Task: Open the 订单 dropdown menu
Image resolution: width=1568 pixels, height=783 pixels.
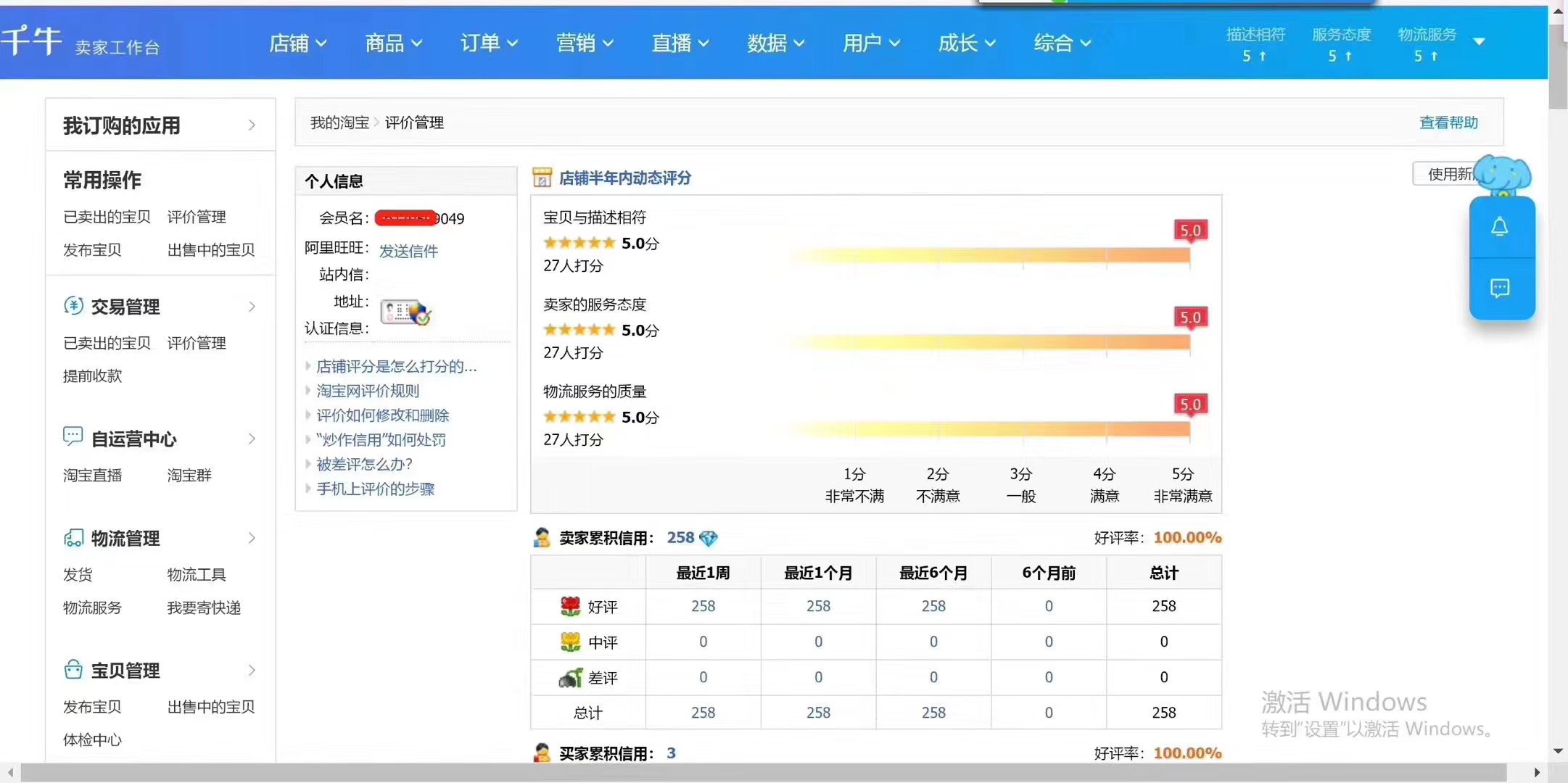Action: tap(489, 43)
